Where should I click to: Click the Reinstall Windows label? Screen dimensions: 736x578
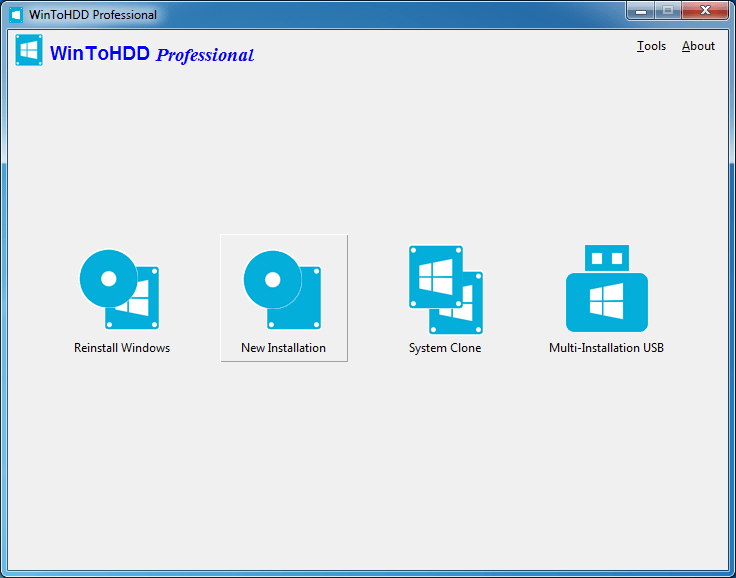122,348
